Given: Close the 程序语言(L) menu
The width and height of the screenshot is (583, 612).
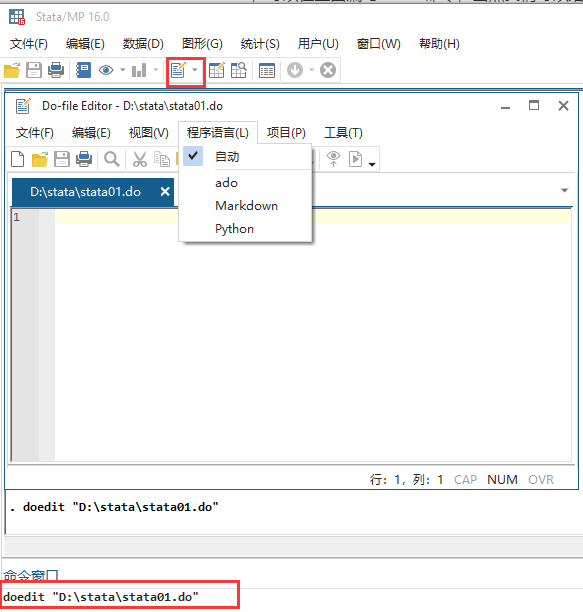Looking at the screenshot, I should (218, 133).
